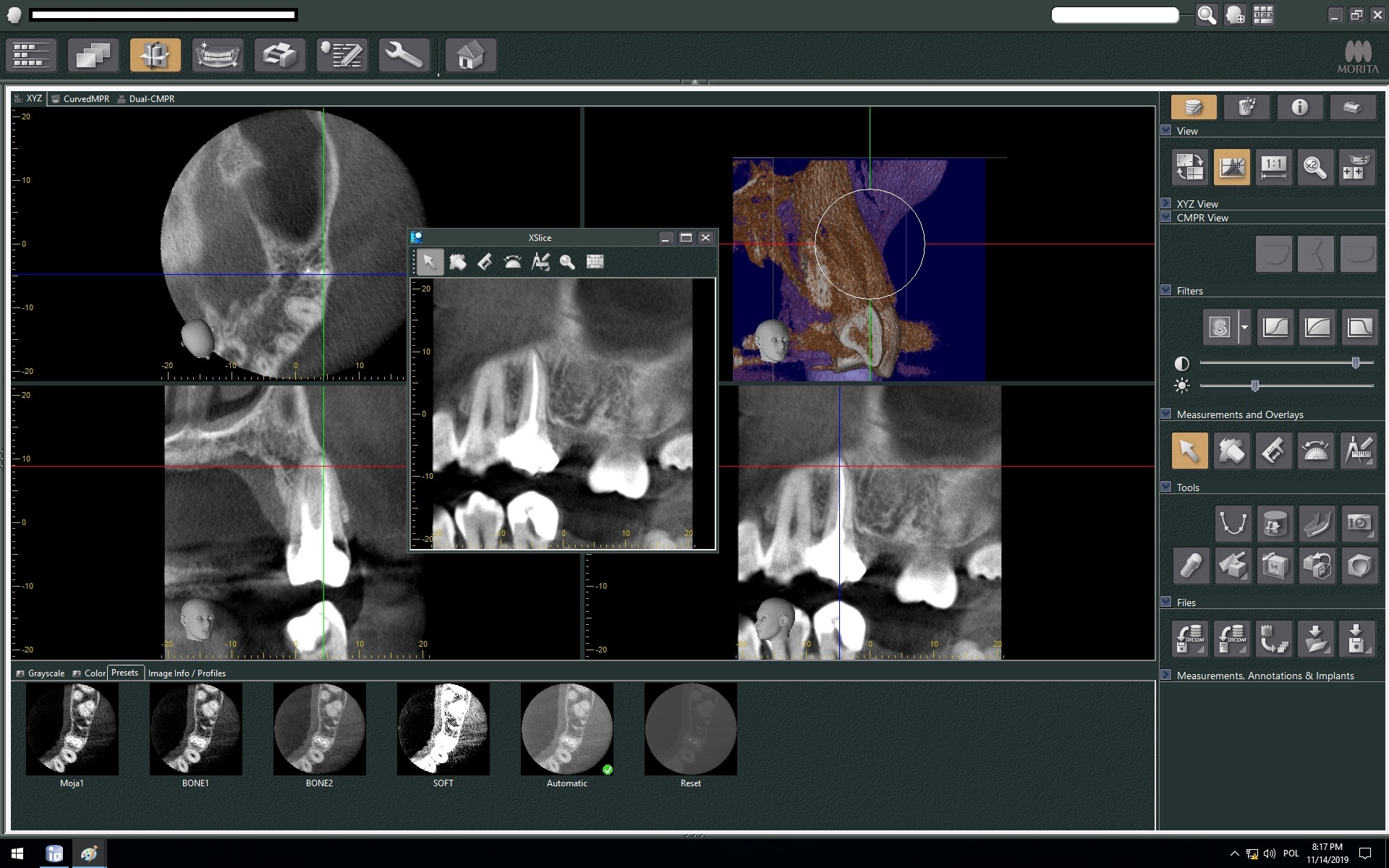Open the sharpen filter dropdown arrow
This screenshot has width=1389, height=868.
coord(1244,327)
